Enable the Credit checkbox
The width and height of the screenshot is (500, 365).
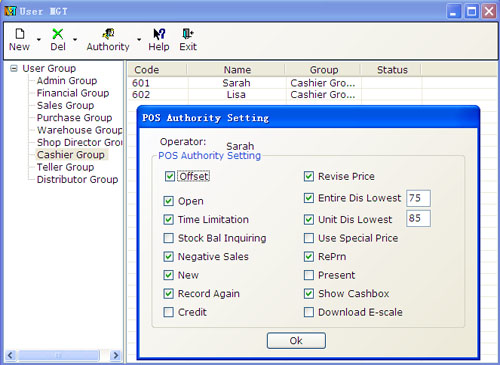(x=169, y=312)
